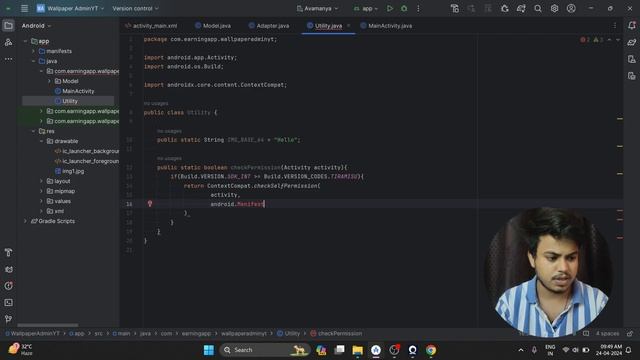The image size is (640, 360).
Task: Start debugging the app with the bug icon
Action: tap(404, 9)
